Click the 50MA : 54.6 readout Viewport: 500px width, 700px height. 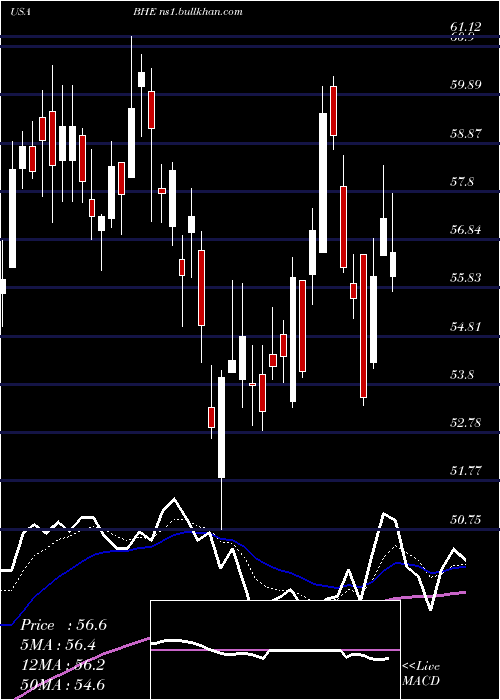(x=63, y=684)
